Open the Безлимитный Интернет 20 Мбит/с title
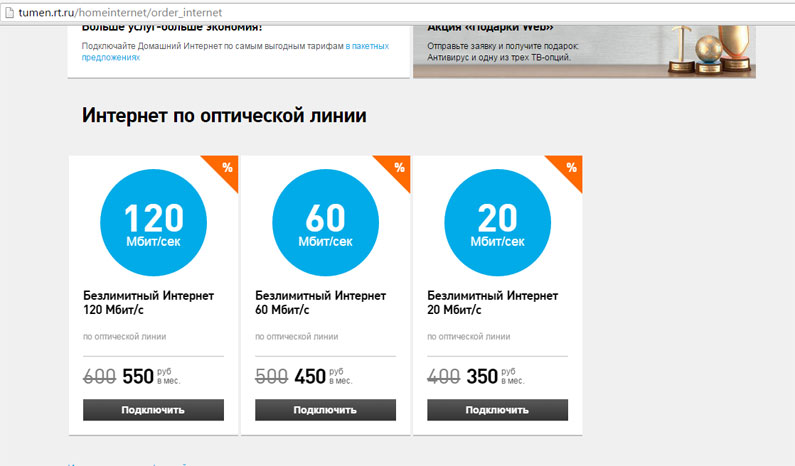Viewport: 795px width, 466px height. (x=492, y=303)
